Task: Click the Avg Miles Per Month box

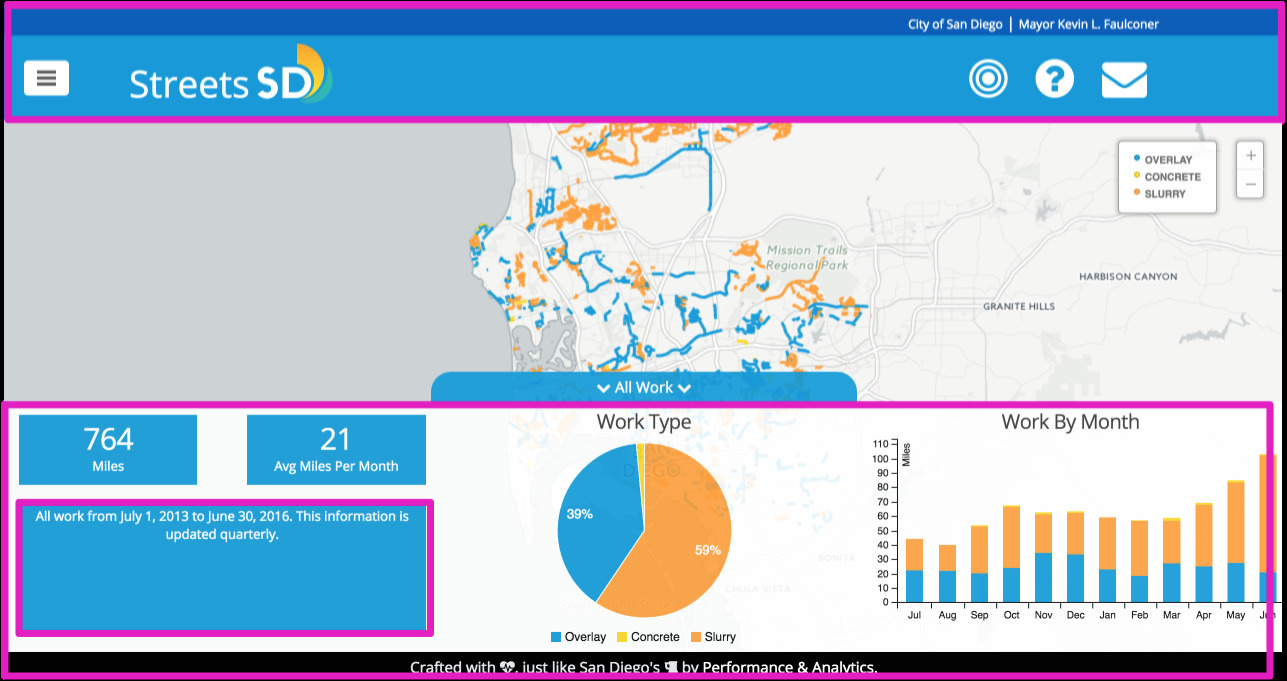Action: [x=336, y=449]
